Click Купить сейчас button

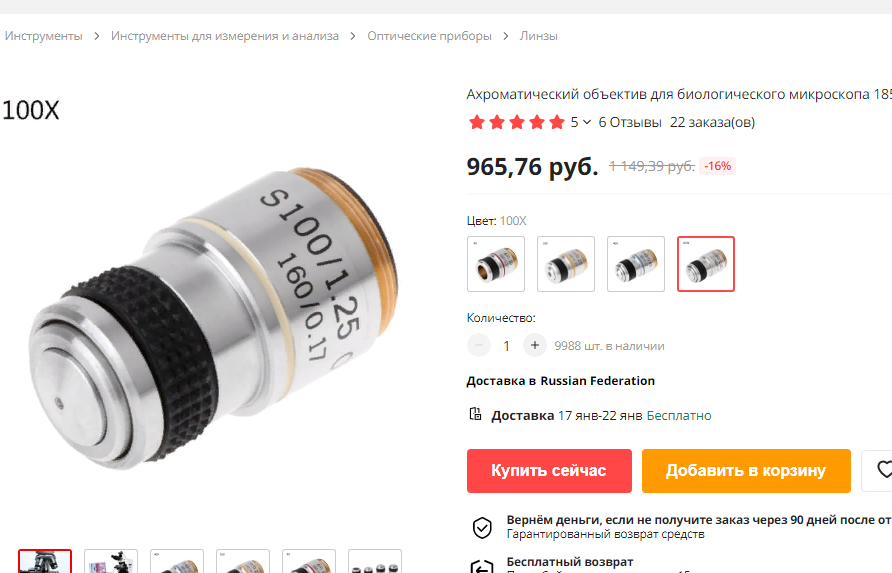(550, 471)
